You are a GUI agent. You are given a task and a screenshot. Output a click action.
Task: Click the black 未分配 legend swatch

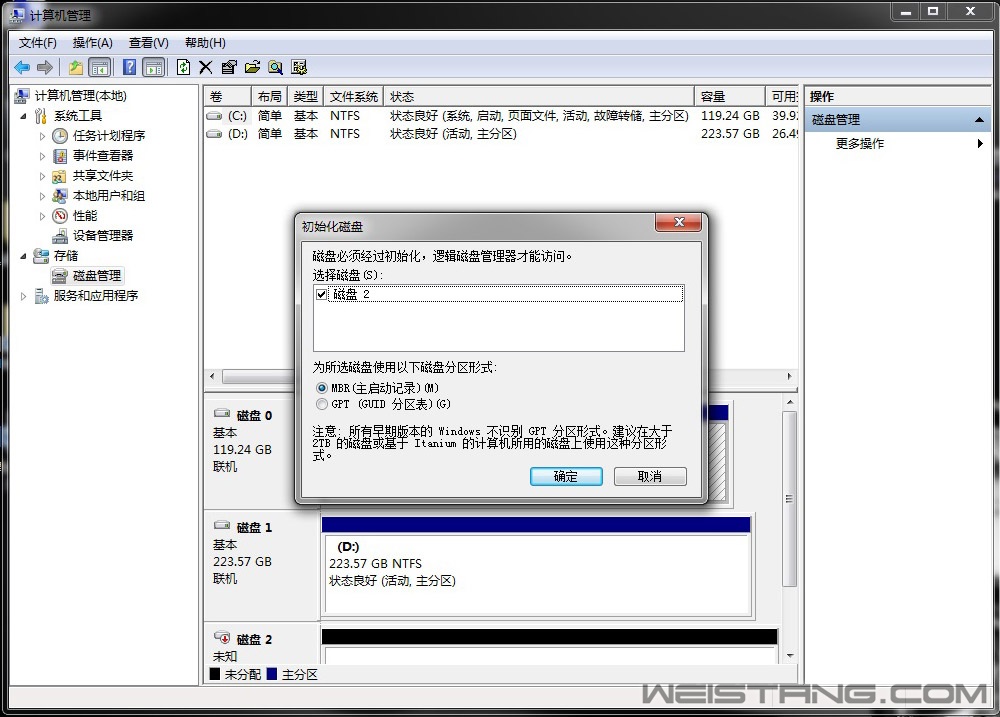(x=215, y=674)
